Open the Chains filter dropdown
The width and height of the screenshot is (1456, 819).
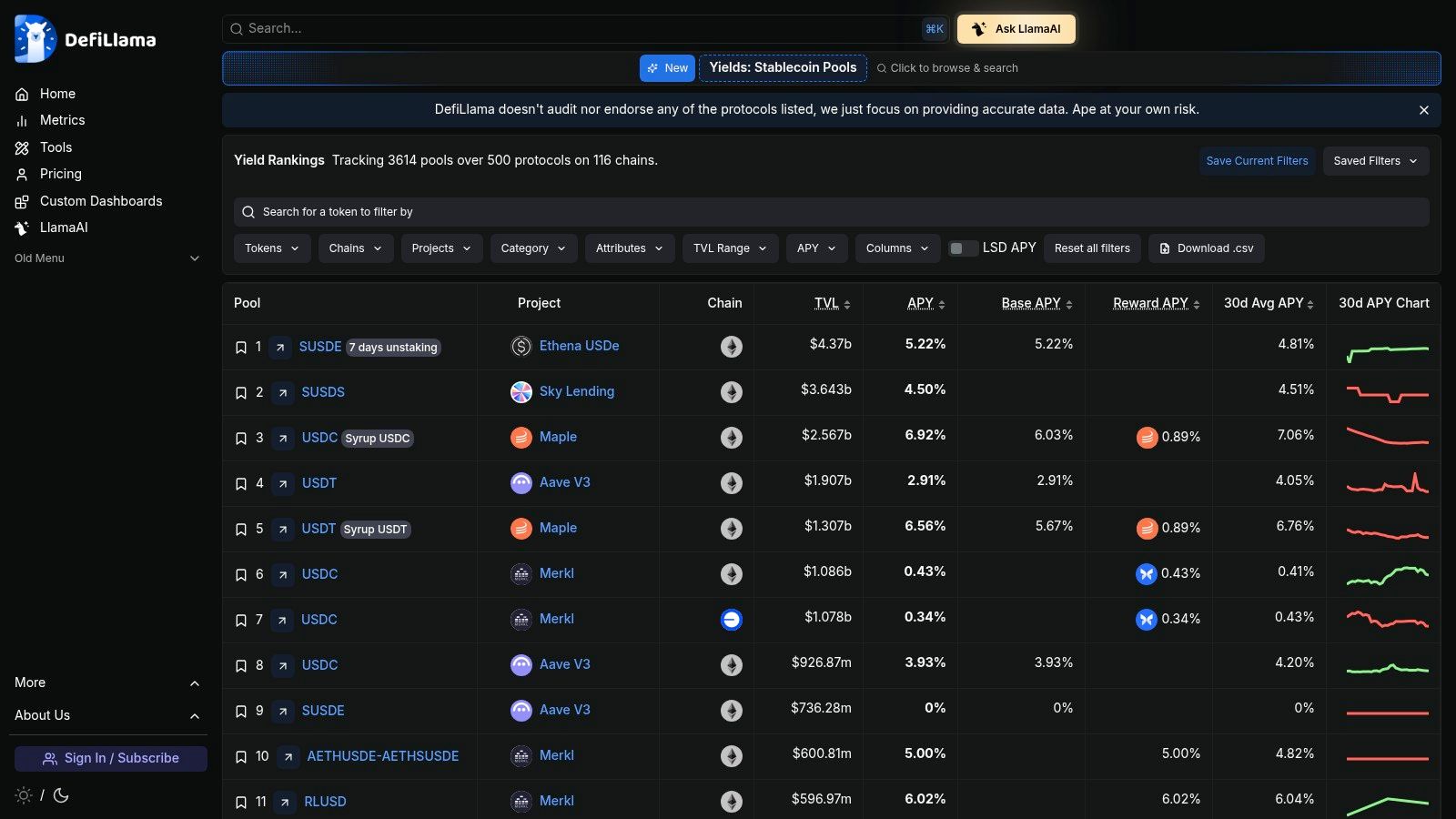click(355, 248)
